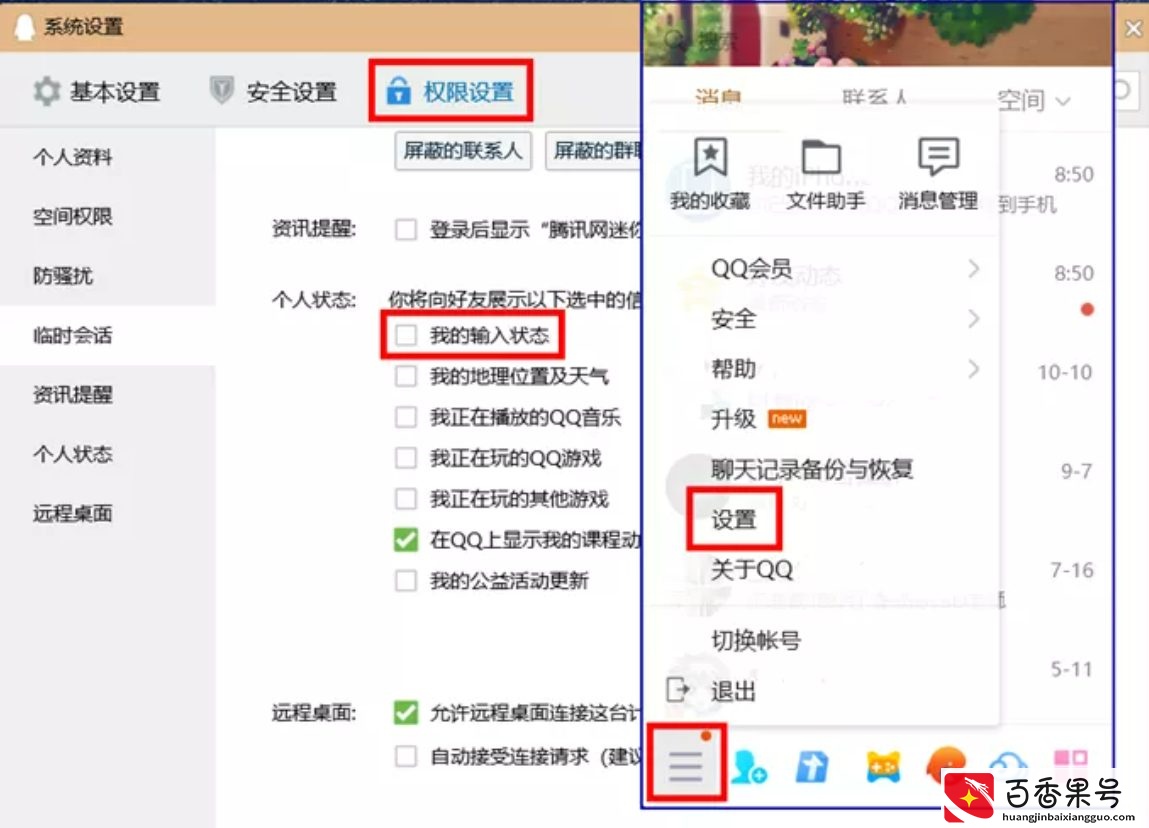This screenshot has height=828, width=1149.
Task: Open the cloud icon in QQ bottom bar
Action: coord(1008,764)
